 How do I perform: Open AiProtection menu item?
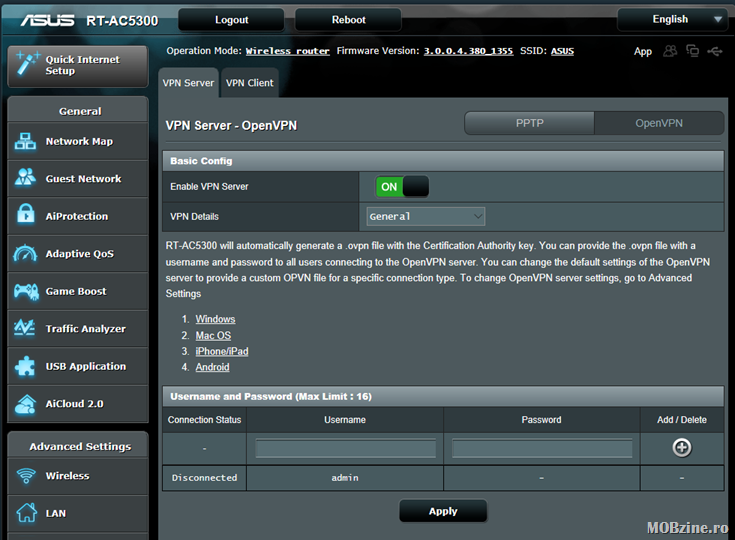[78, 216]
